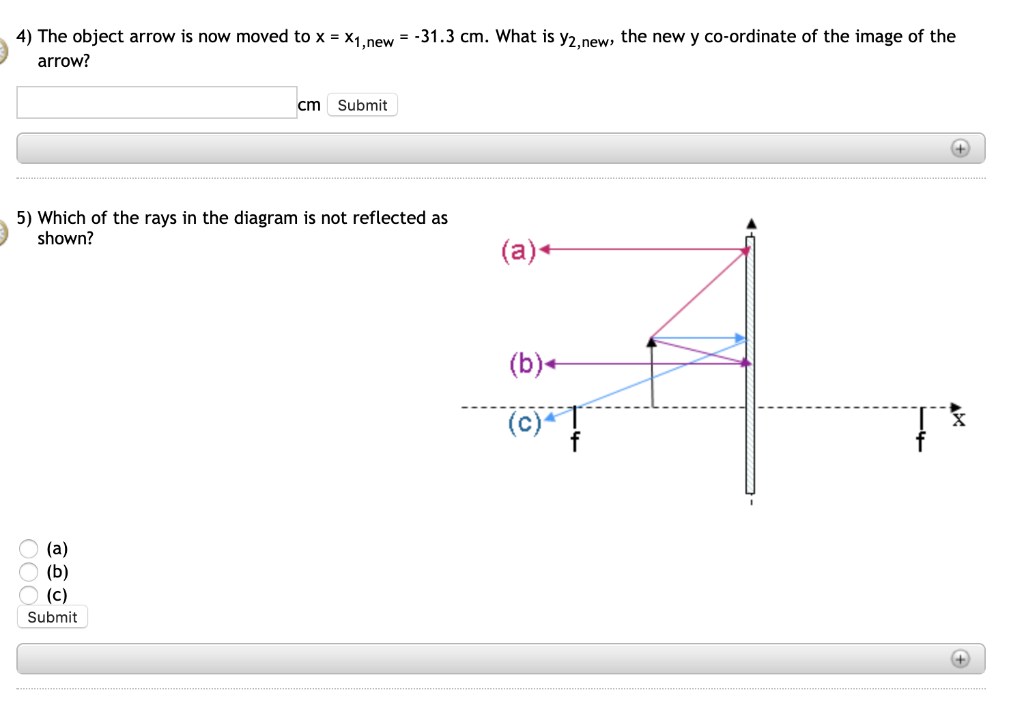Click the plus icon below question 5

(x=960, y=658)
